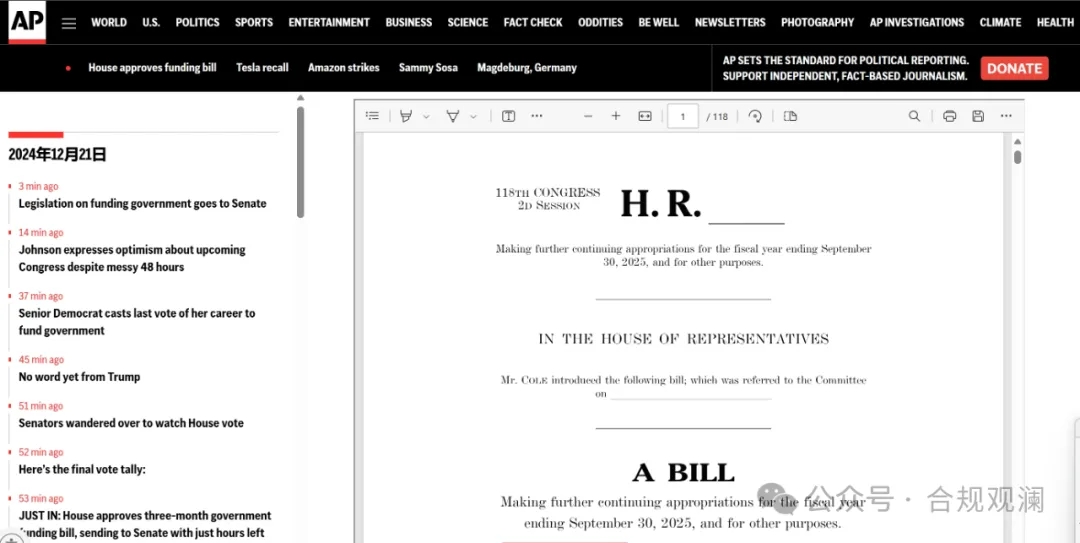Select the PDF highlight tool
This screenshot has width=1080, height=543.
pyautogui.click(x=406, y=116)
